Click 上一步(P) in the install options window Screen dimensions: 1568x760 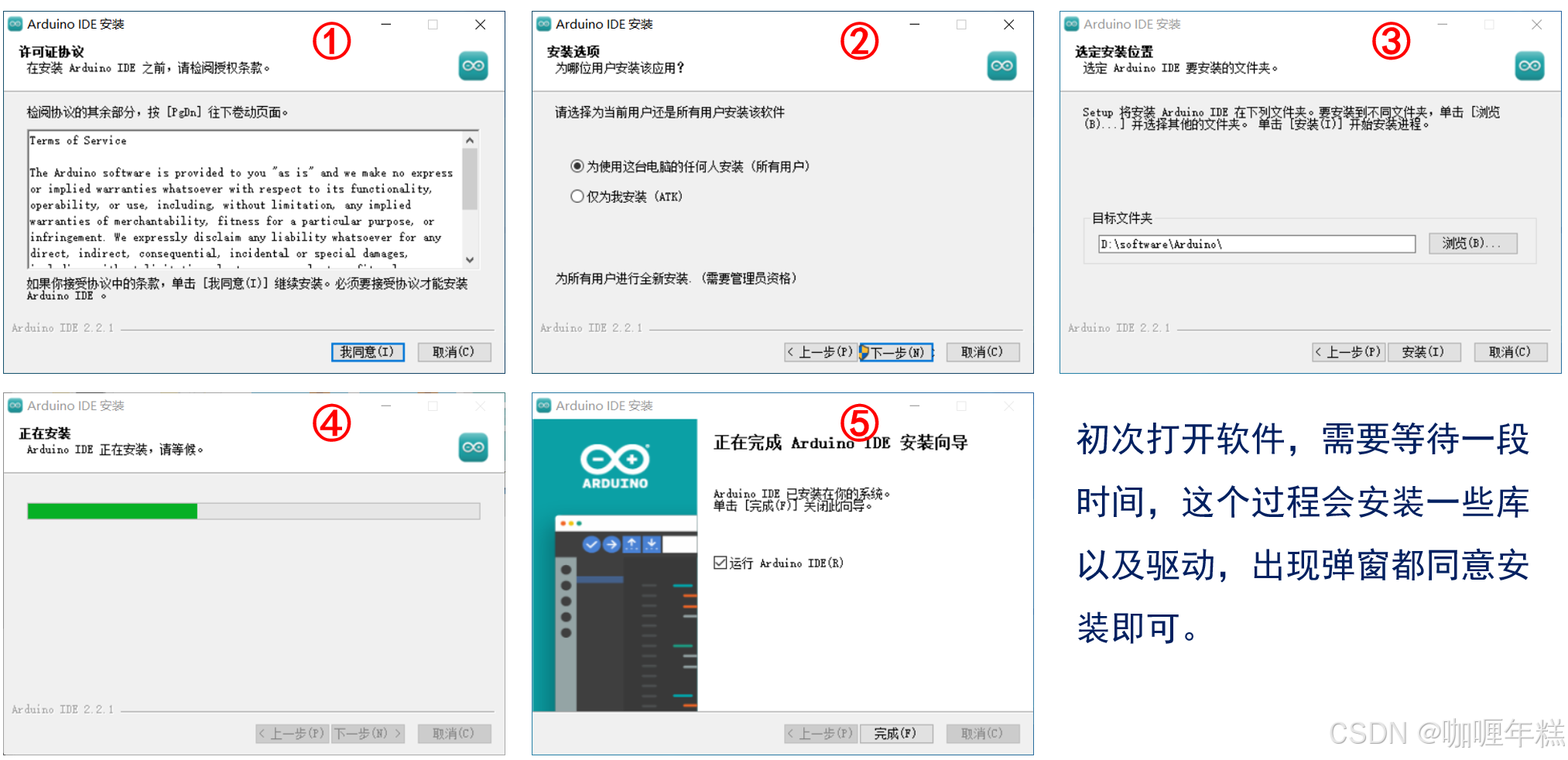[x=820, y=352]
